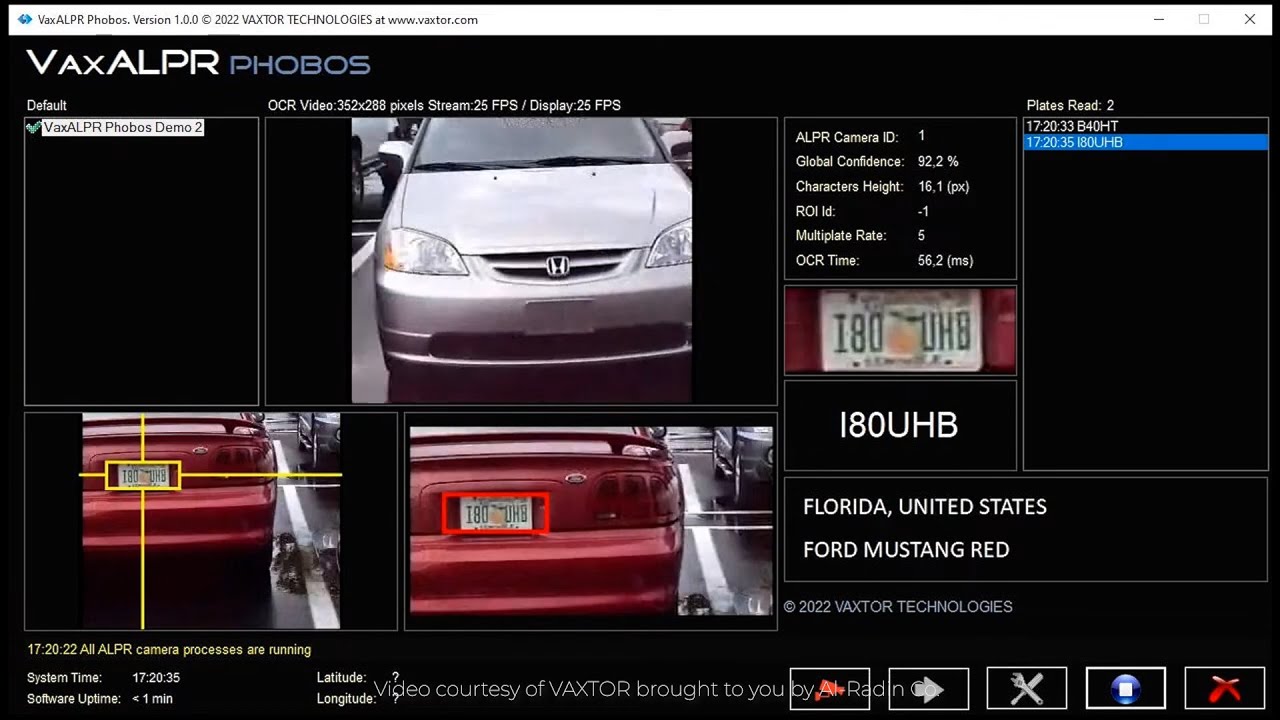Click the Longitude label
This screenshot has width=1280, height=720.
point(346,699)
